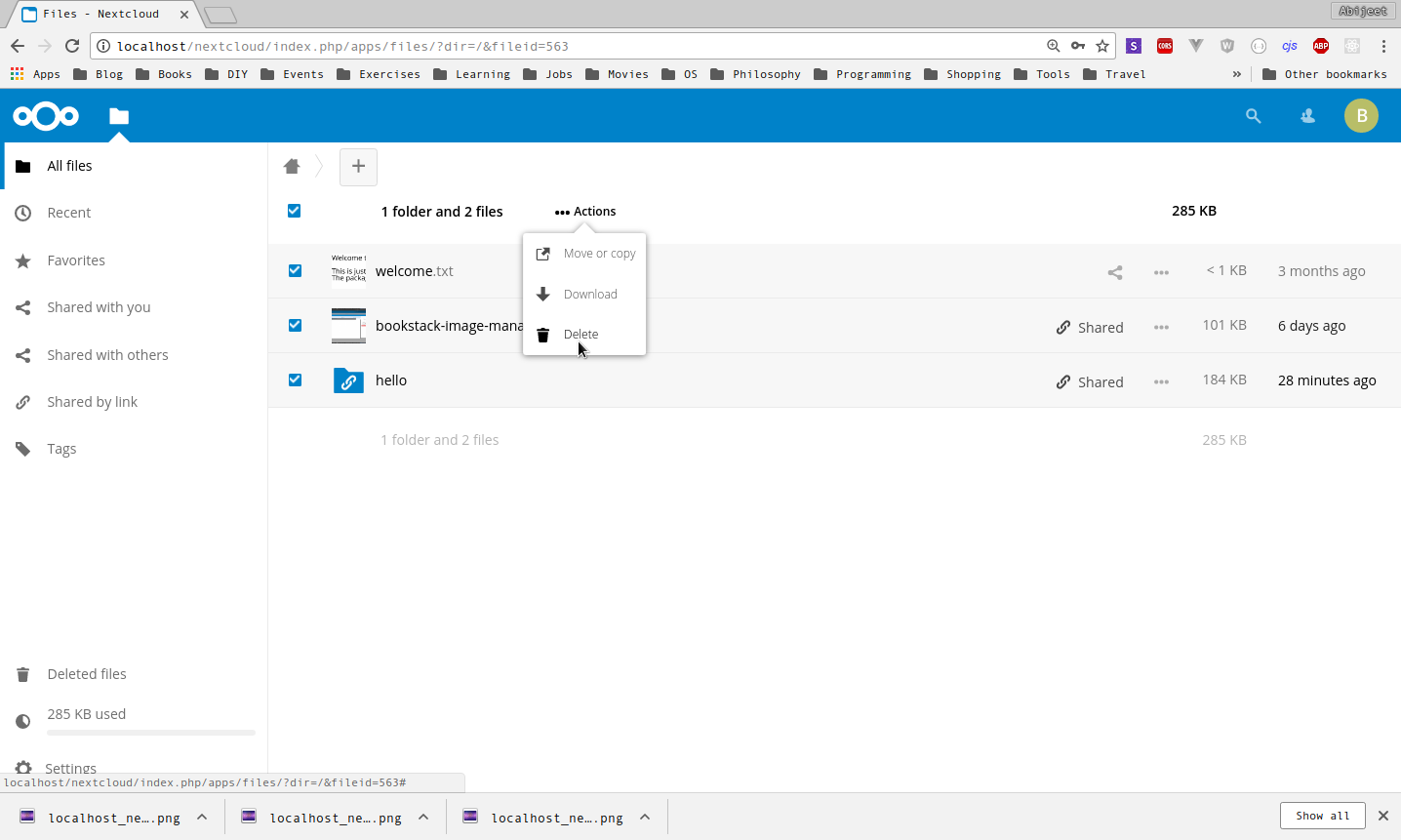1401x840 pixels.
Task: Expand hidden bookmarks with the chevron
Action: point(1236,73)
